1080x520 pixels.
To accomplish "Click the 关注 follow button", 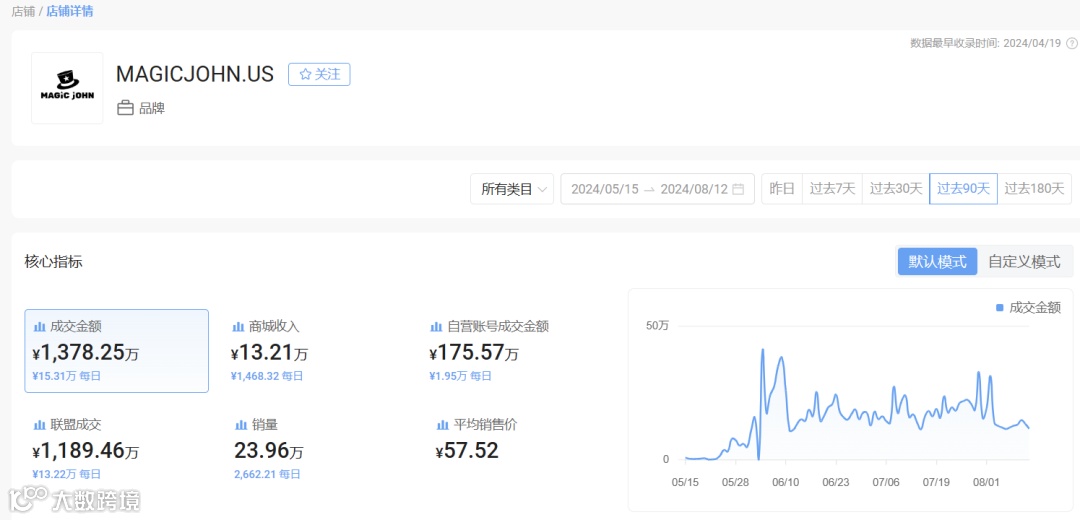I will click(319, 74).
